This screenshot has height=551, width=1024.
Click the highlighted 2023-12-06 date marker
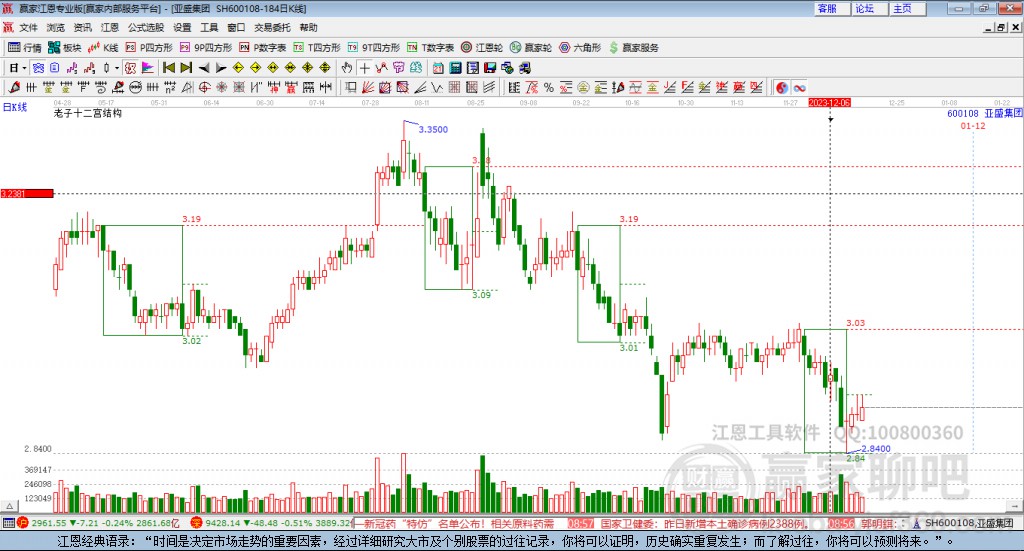coord(829,102)
